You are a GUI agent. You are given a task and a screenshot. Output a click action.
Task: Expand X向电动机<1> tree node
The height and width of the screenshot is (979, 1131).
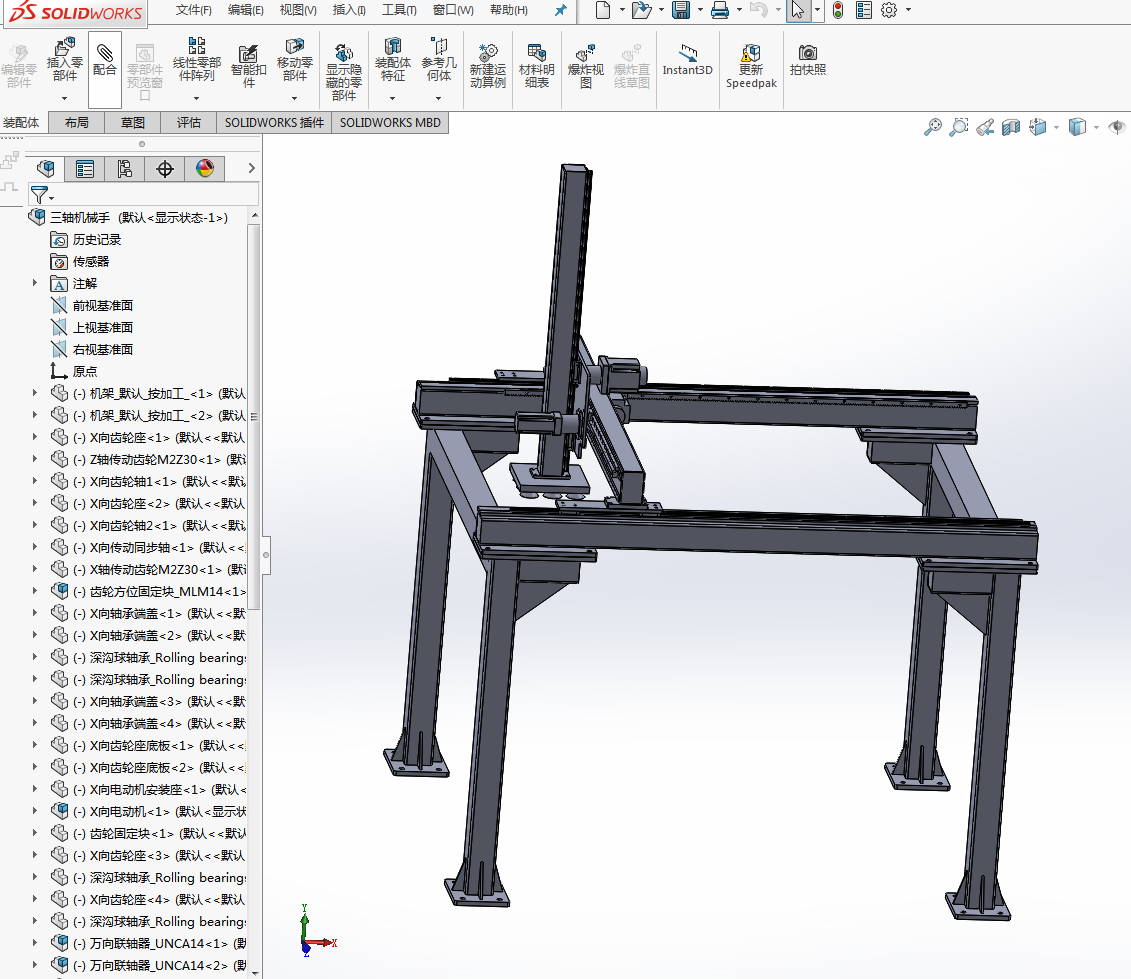(x=35, y=811)
